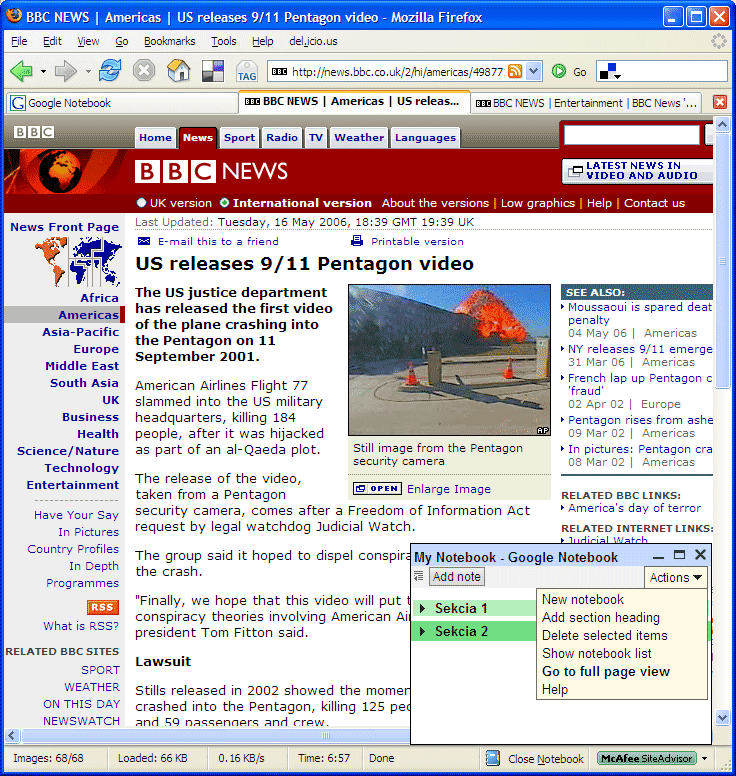Open the Sport tab on BBC navigation
The image size is (736, 776).
[239, 138]
